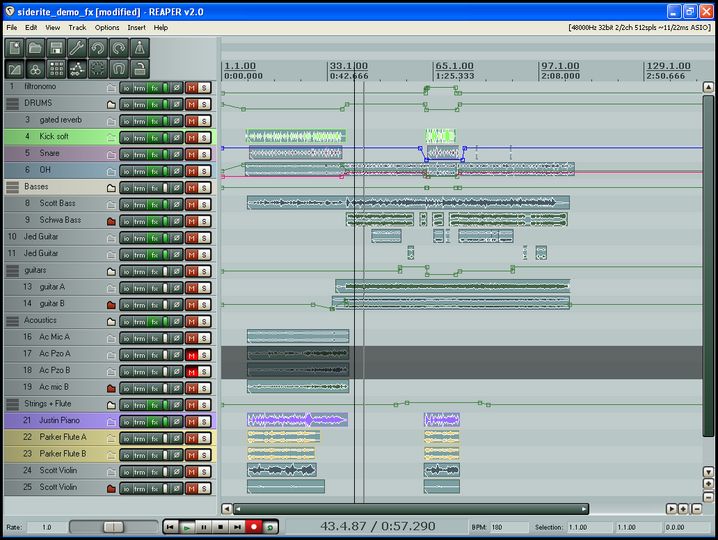This screenshot has height=540, width=718.
Task: Open the Options menu
Action: coord(107,27)
